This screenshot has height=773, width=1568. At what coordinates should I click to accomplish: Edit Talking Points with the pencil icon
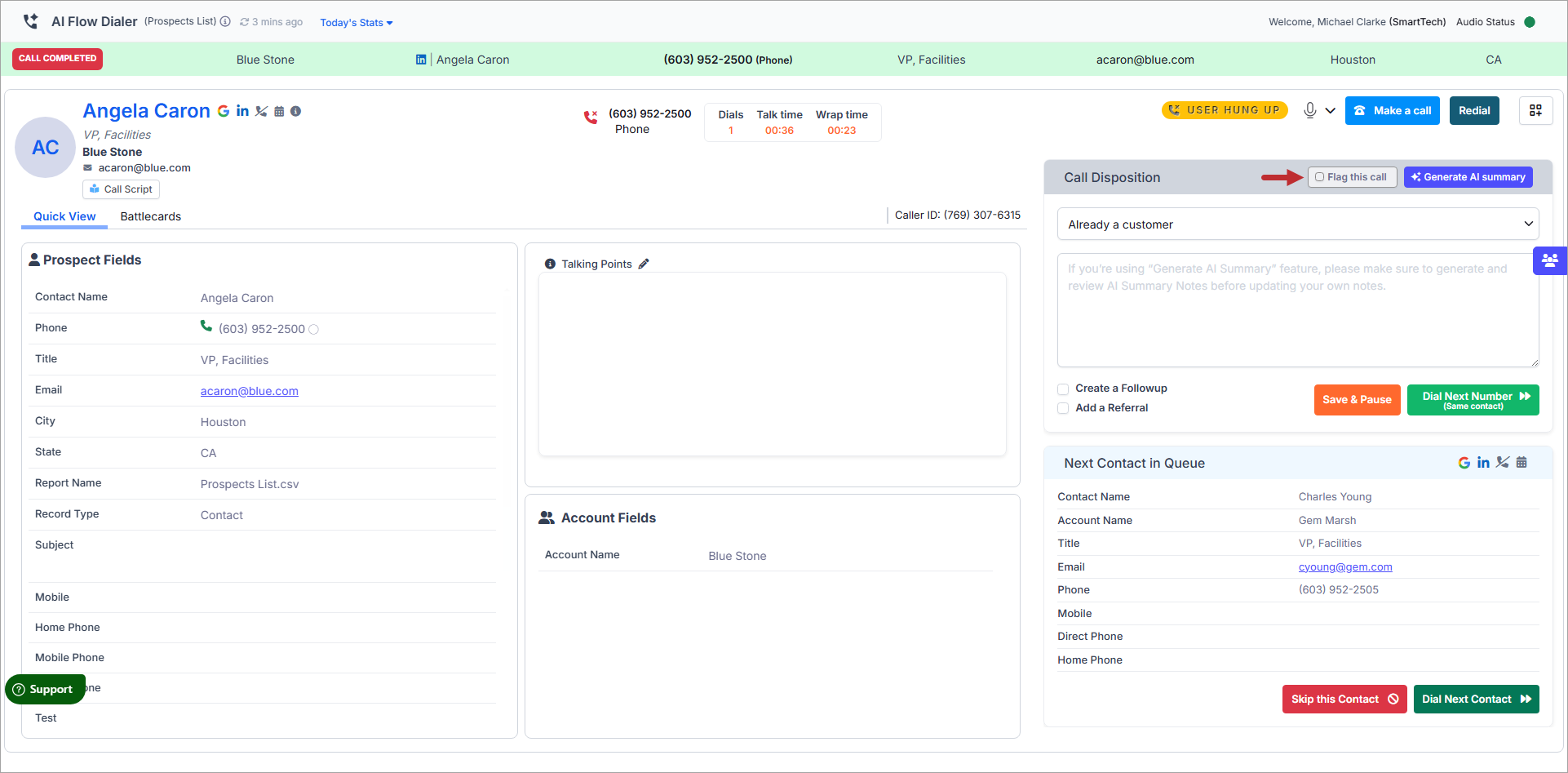click(644, 264)
